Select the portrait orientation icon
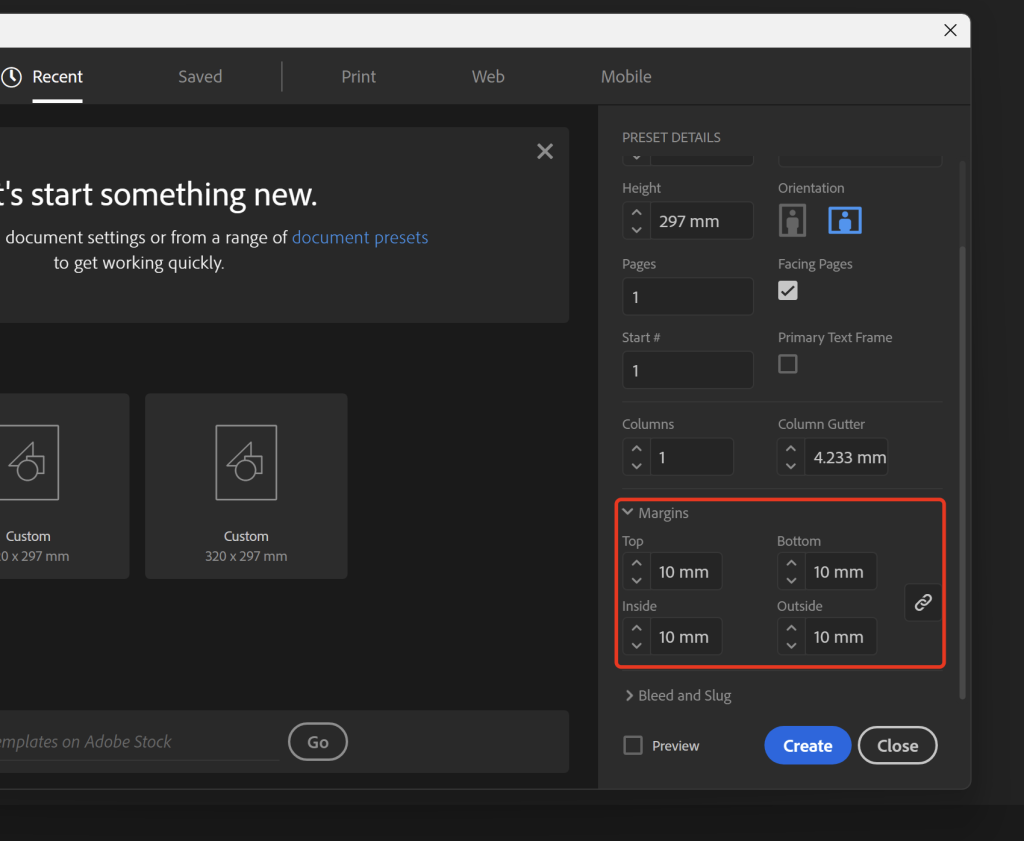Image resolution: width=1024 pixels, height=841 pixels. [x=792, y=221]
